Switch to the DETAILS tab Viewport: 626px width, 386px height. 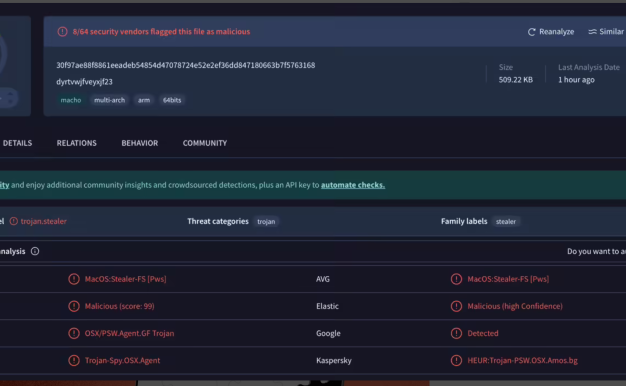click(x=17, y=143)
